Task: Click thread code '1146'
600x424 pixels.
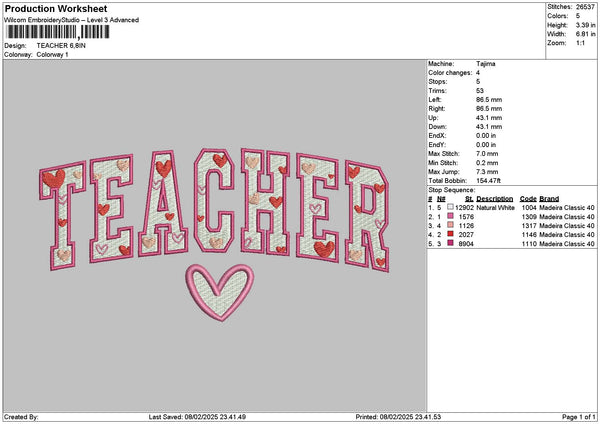Action: pos(529,235)
